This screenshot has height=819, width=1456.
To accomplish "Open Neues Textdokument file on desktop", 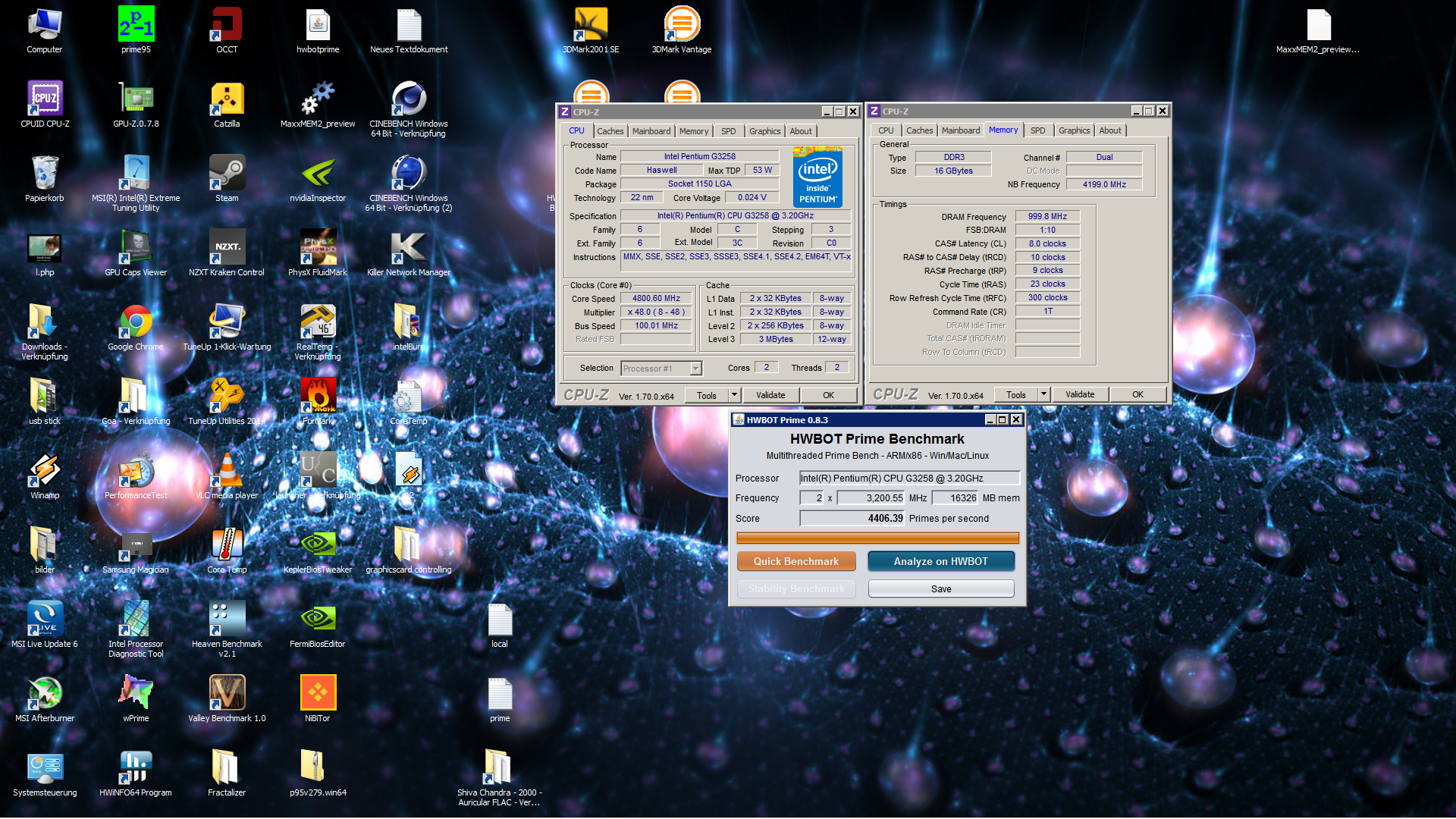I will 409,30.
